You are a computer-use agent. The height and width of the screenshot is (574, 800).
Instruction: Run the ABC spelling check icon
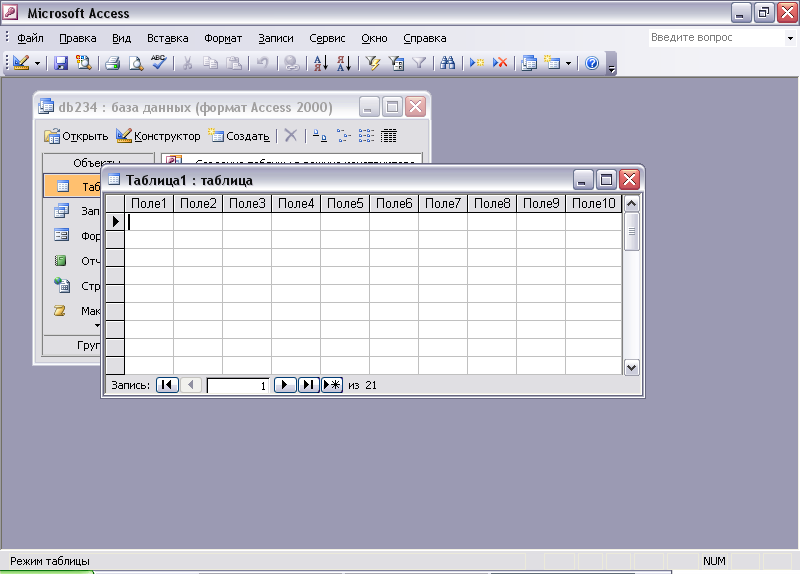[159, 63]
